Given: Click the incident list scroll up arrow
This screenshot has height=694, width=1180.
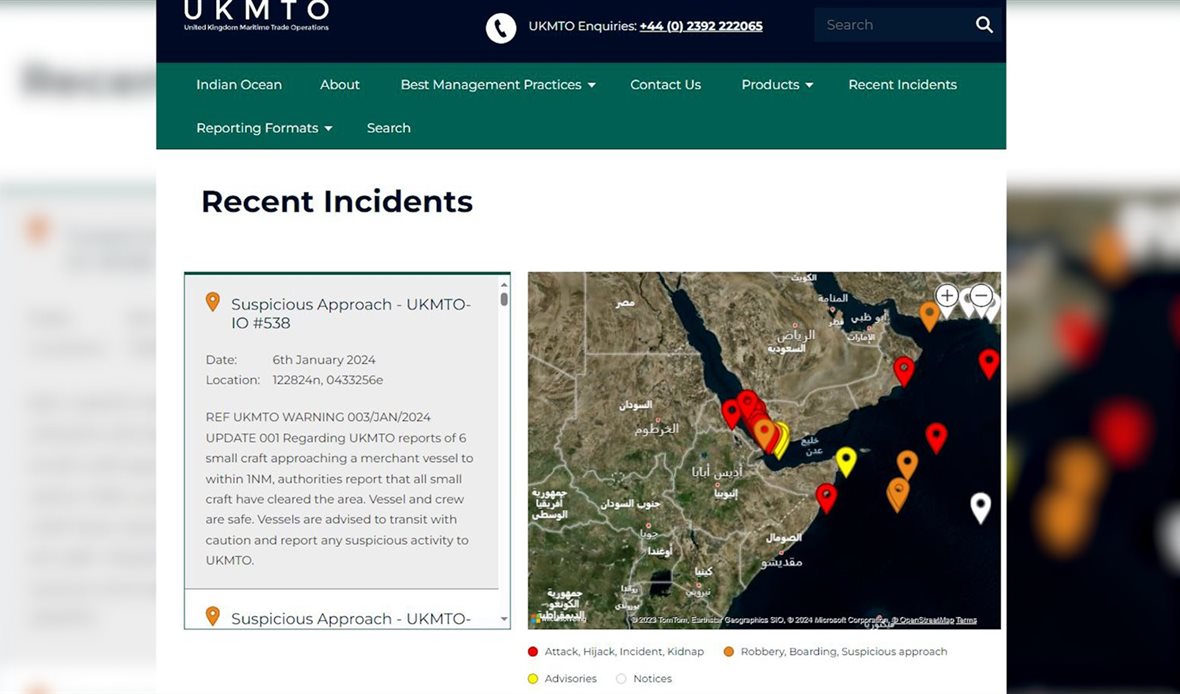Looking at the screenshot, I should tap(504, 285).
